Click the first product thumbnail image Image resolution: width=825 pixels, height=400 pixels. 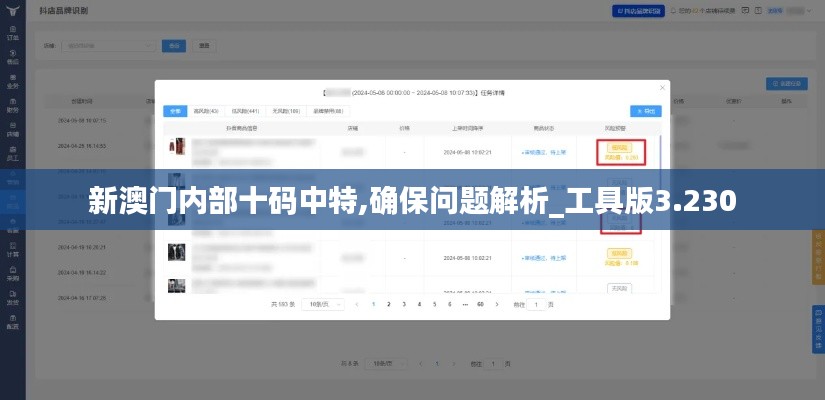(177, 147)
